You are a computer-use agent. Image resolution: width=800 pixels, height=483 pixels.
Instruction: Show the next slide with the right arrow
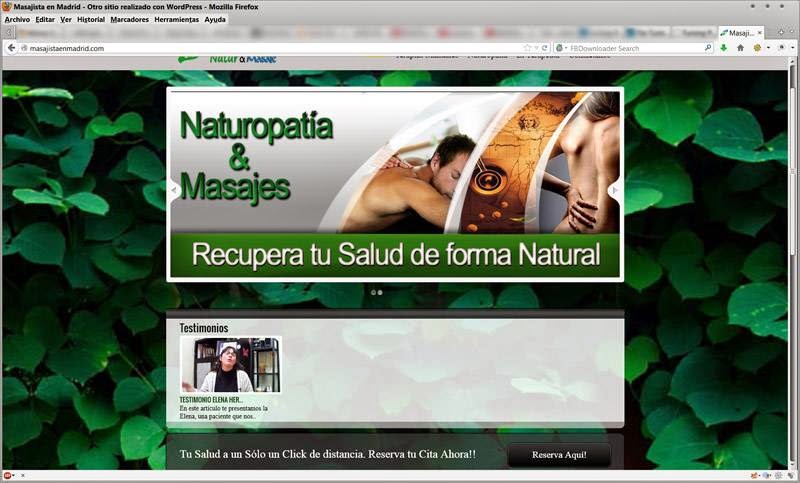(614, 190)
